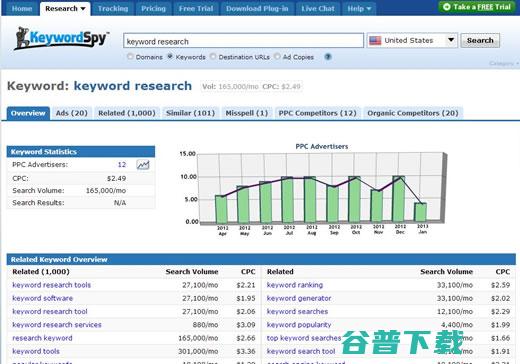Open the keyword ranking link
This screenshot has width=520, height=364.
[x=295, y=285]
